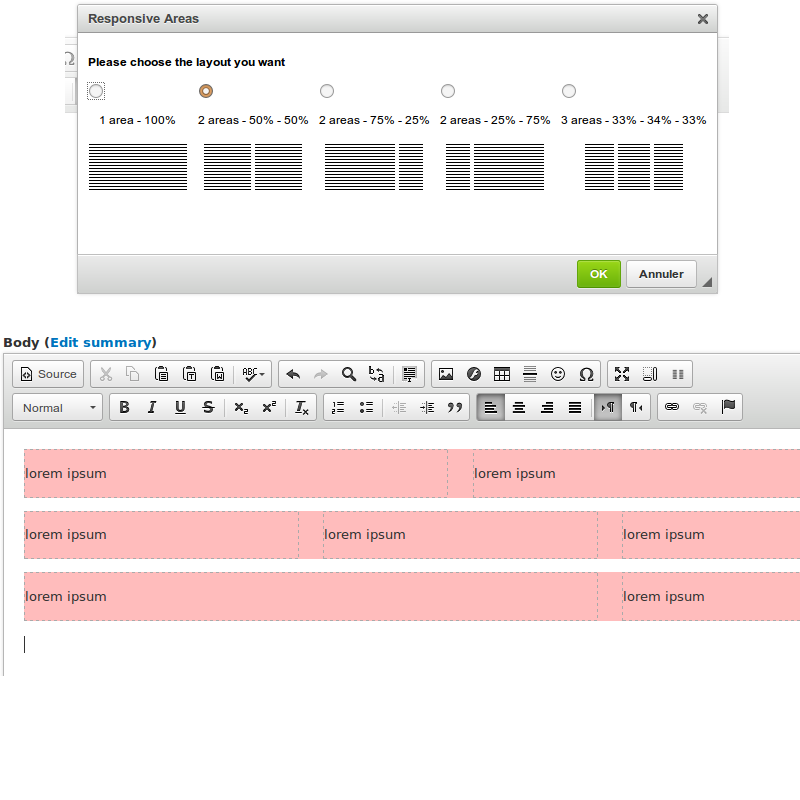Viewport: 800px width, 800px height.
Task: Select the 3 areas 33% - 34% - 33% radio
Action: coord(569,91)
